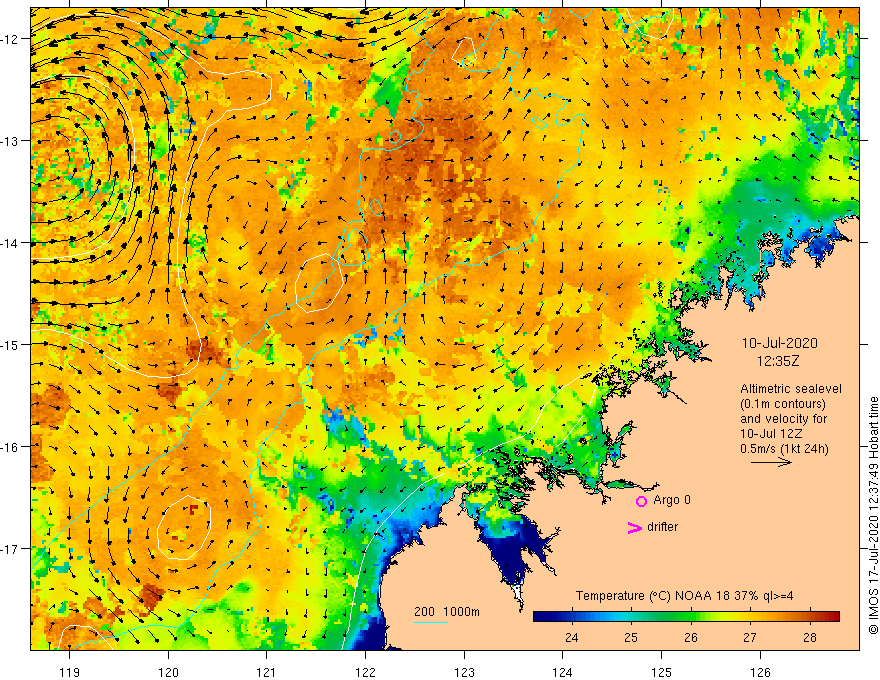Click the magenta drifter legend symbol
The width and height of the screenshot is (880, 680).
(x=634, y=527)
